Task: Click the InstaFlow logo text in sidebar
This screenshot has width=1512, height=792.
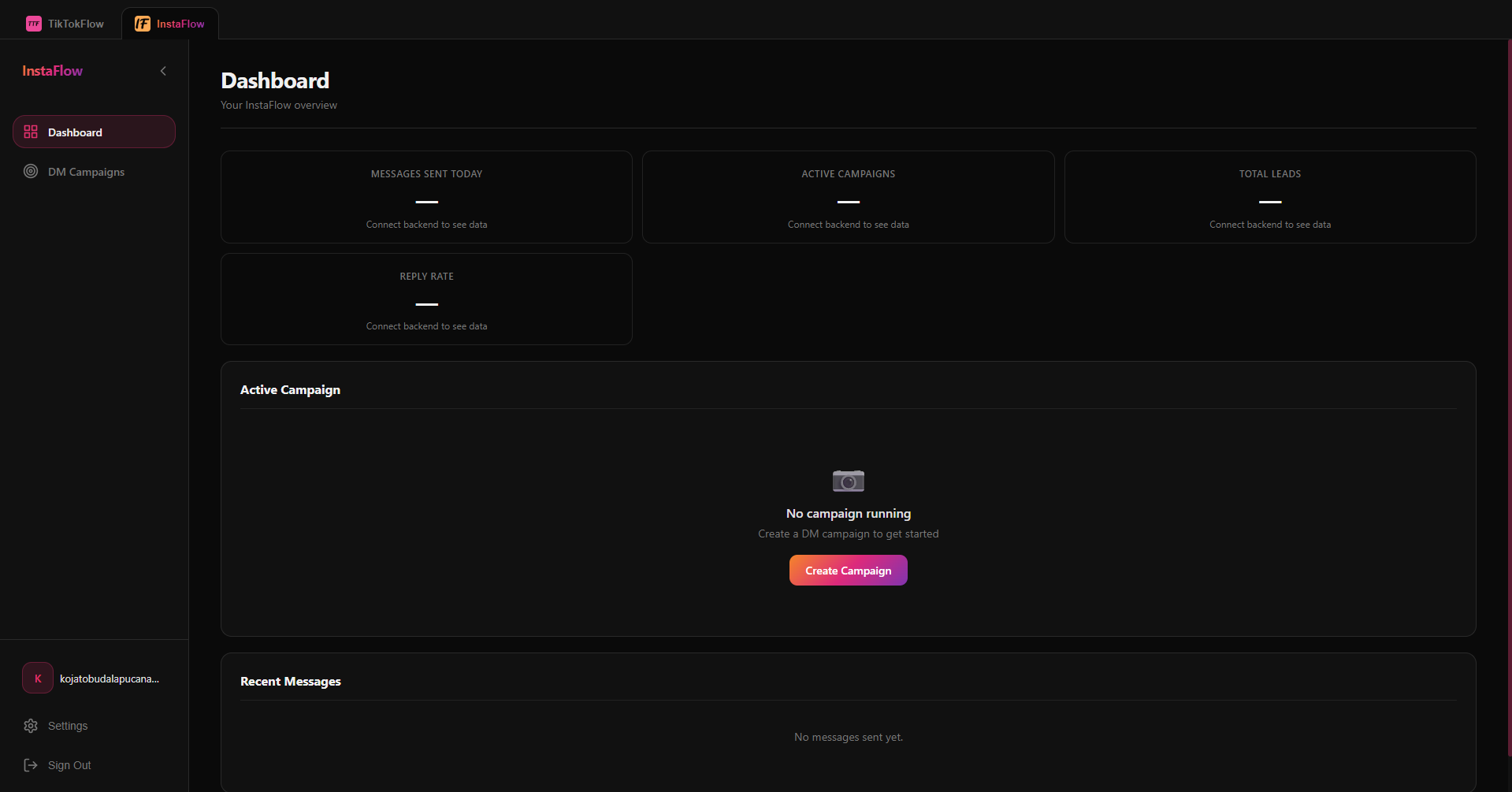Action: point(52,71)
